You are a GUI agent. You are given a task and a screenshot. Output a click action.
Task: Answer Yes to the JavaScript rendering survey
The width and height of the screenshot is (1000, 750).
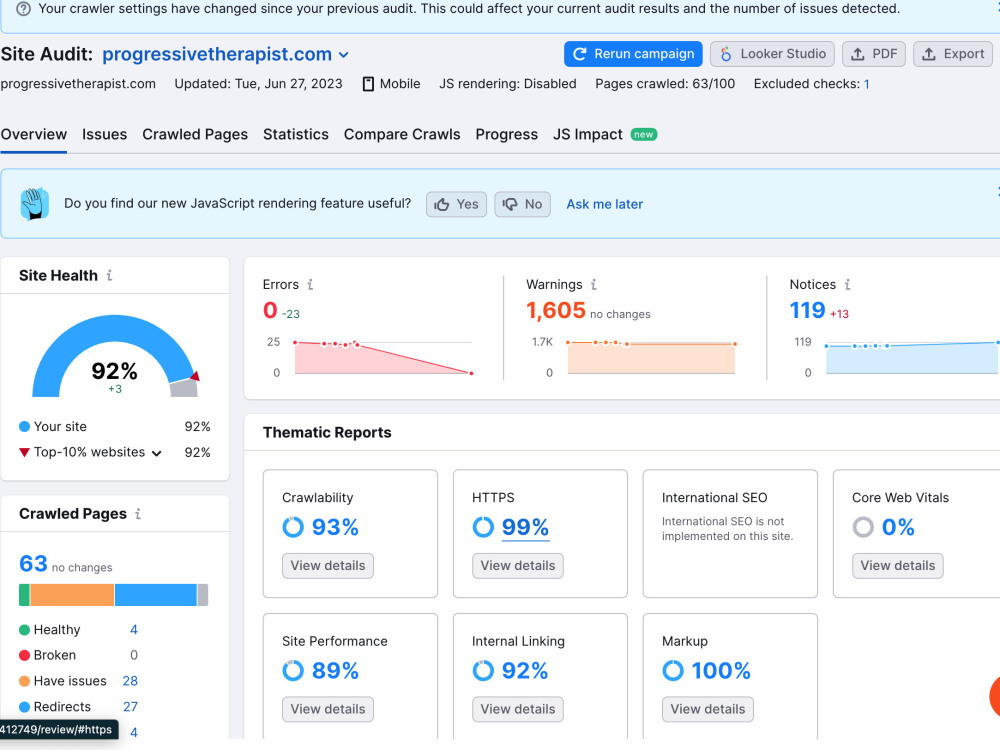point(456,204)
